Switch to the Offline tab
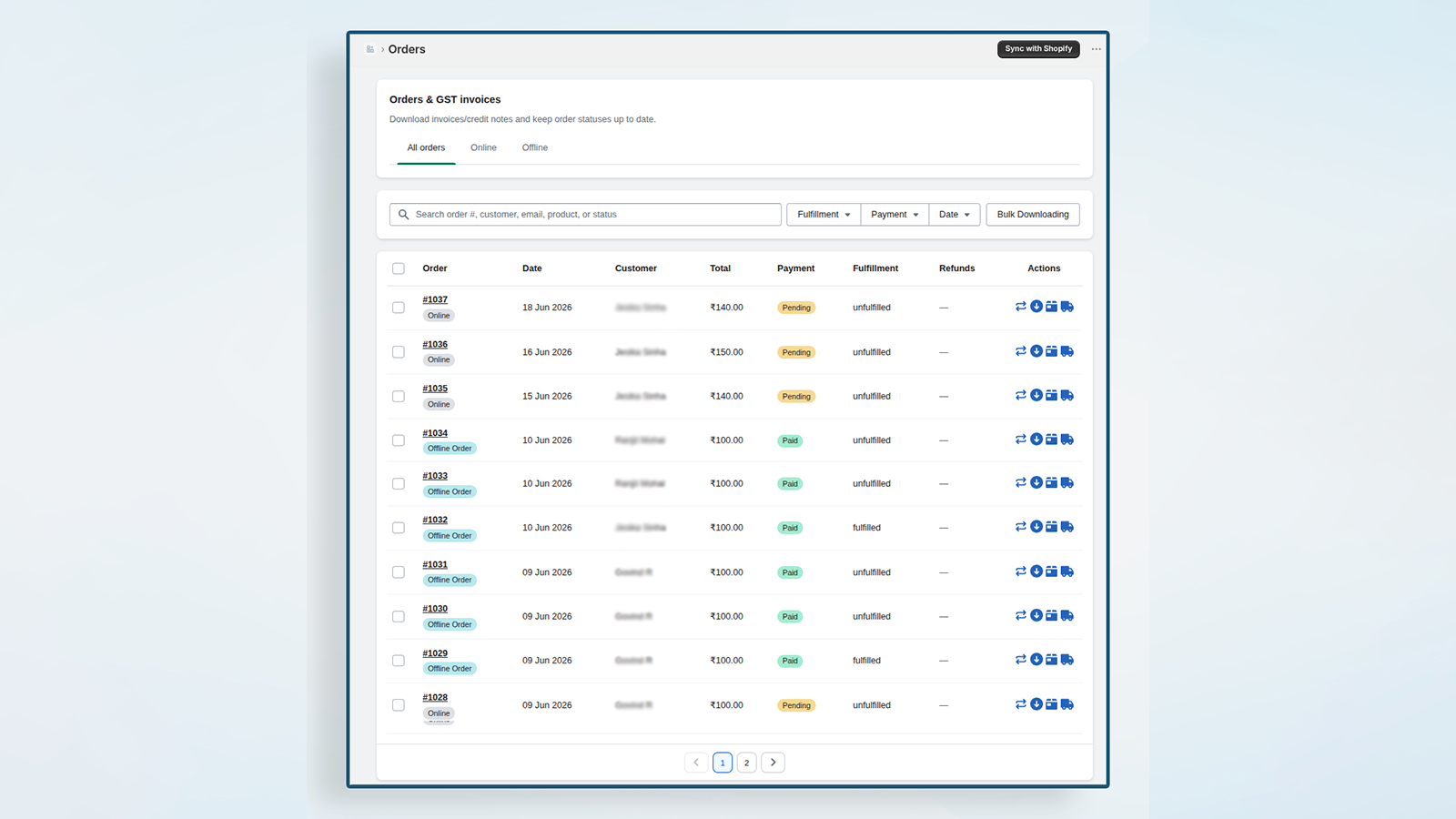Viewport: 1456px width, 819px height. point(535,147)
